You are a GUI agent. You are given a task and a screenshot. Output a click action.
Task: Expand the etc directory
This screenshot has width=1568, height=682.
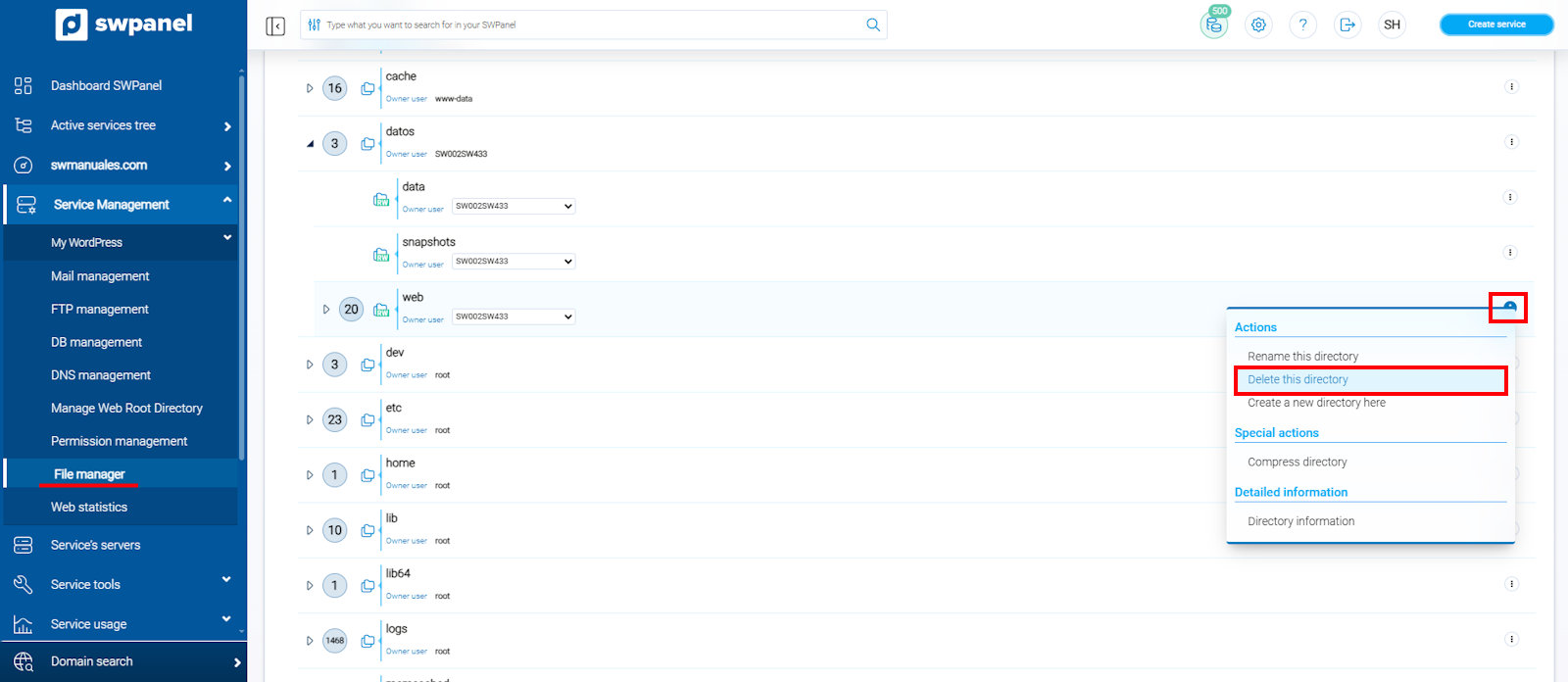(310, 419)
